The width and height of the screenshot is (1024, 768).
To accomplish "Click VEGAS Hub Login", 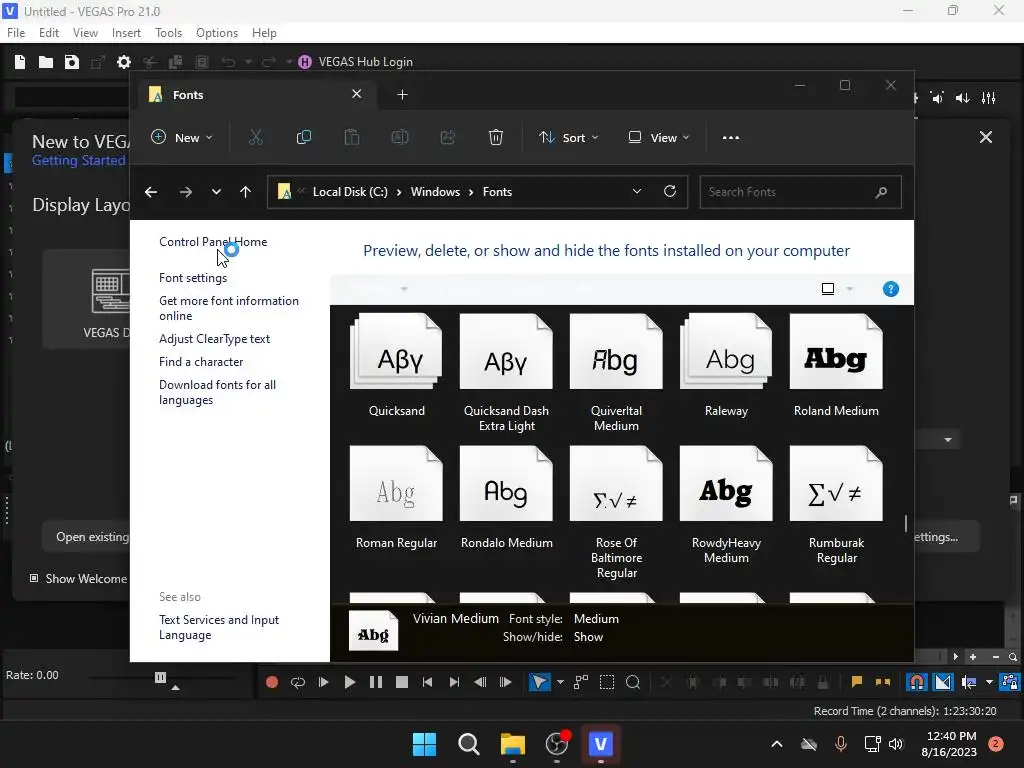I will tap(356, 62).
